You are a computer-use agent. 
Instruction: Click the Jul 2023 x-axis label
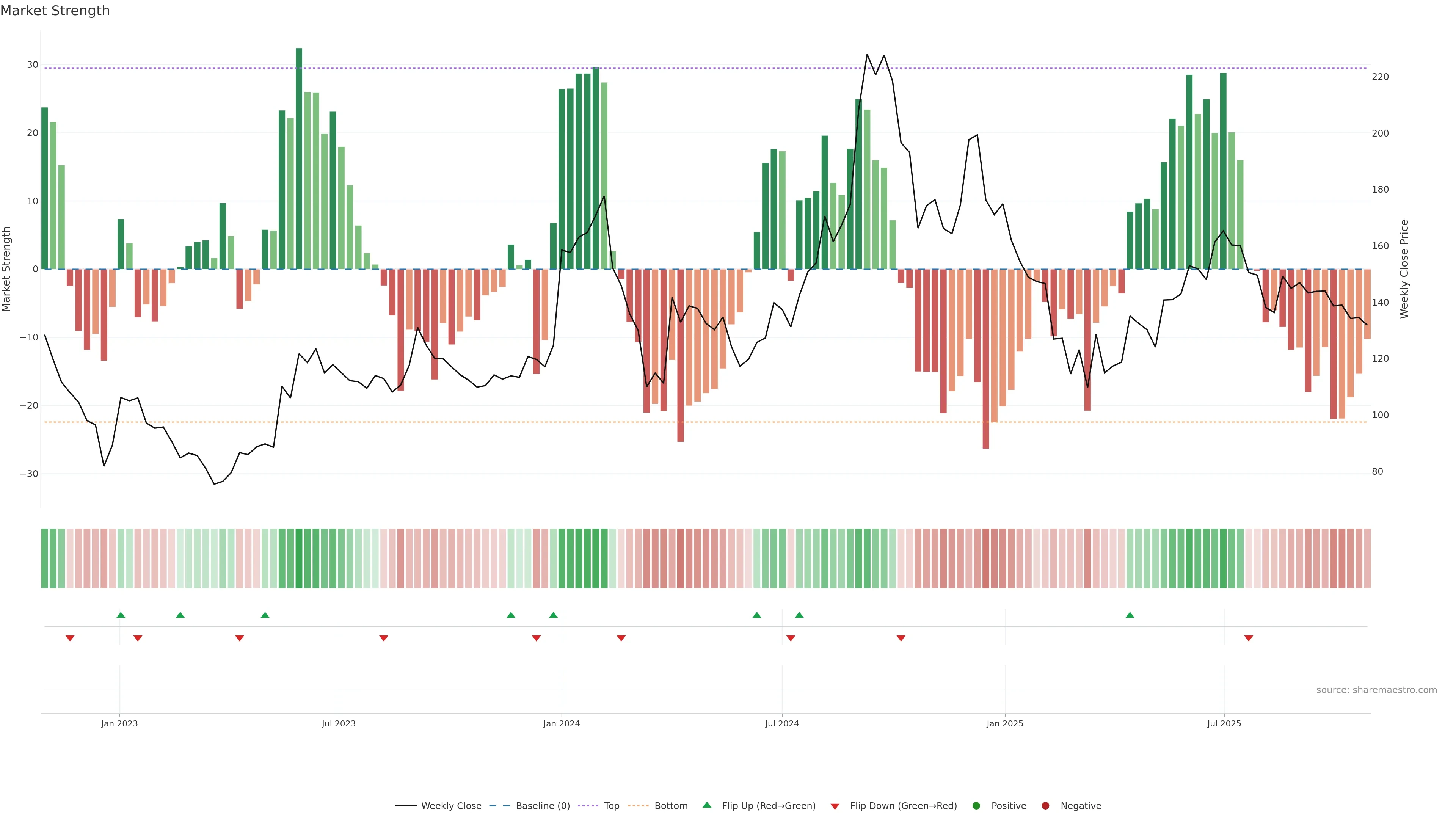point(339,723)
